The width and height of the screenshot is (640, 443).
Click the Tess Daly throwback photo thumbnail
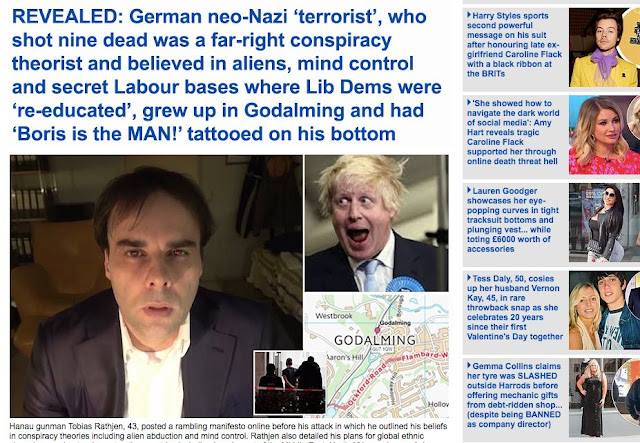[x=604, y=310]
